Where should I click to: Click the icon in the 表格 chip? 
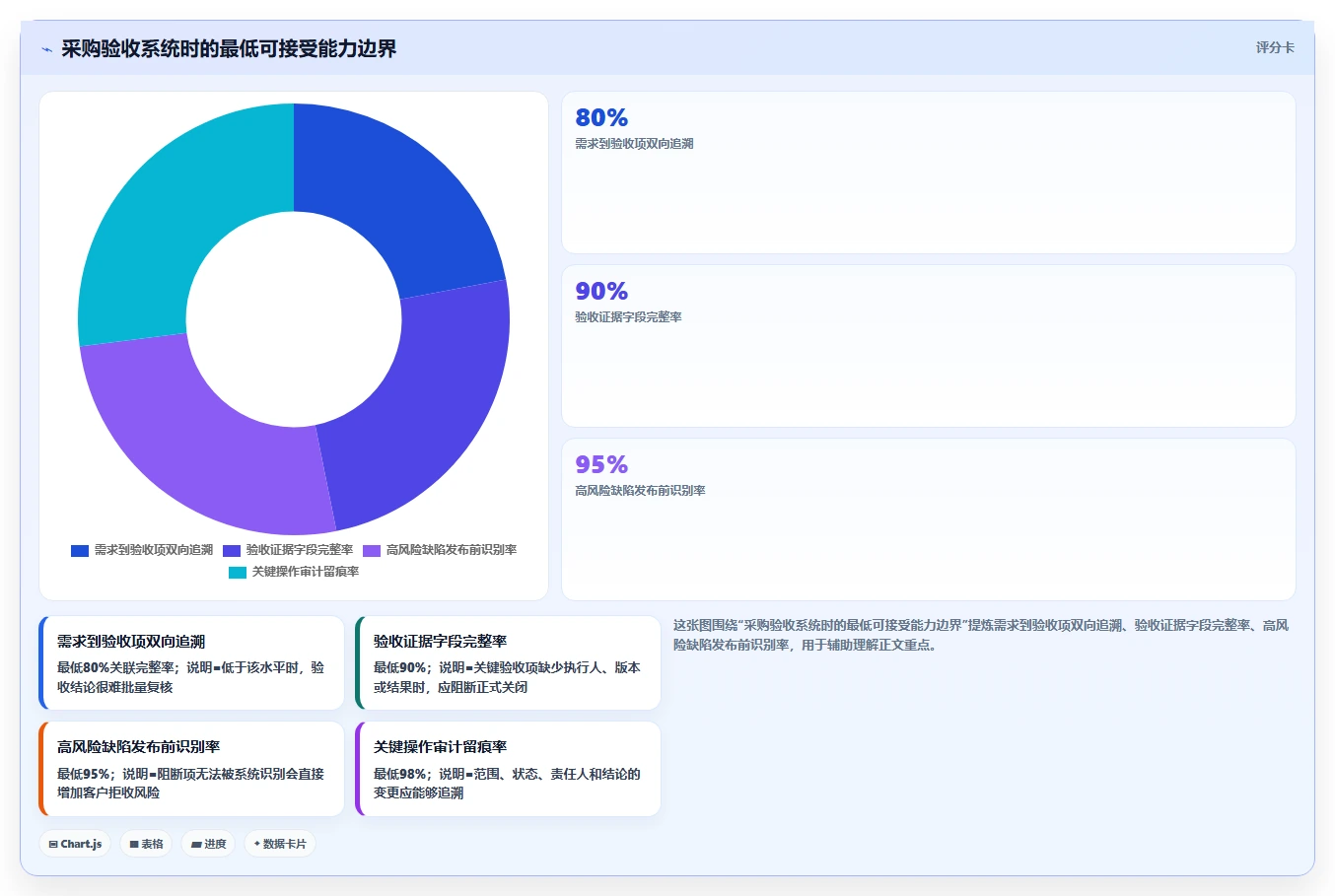pos(134,844)
